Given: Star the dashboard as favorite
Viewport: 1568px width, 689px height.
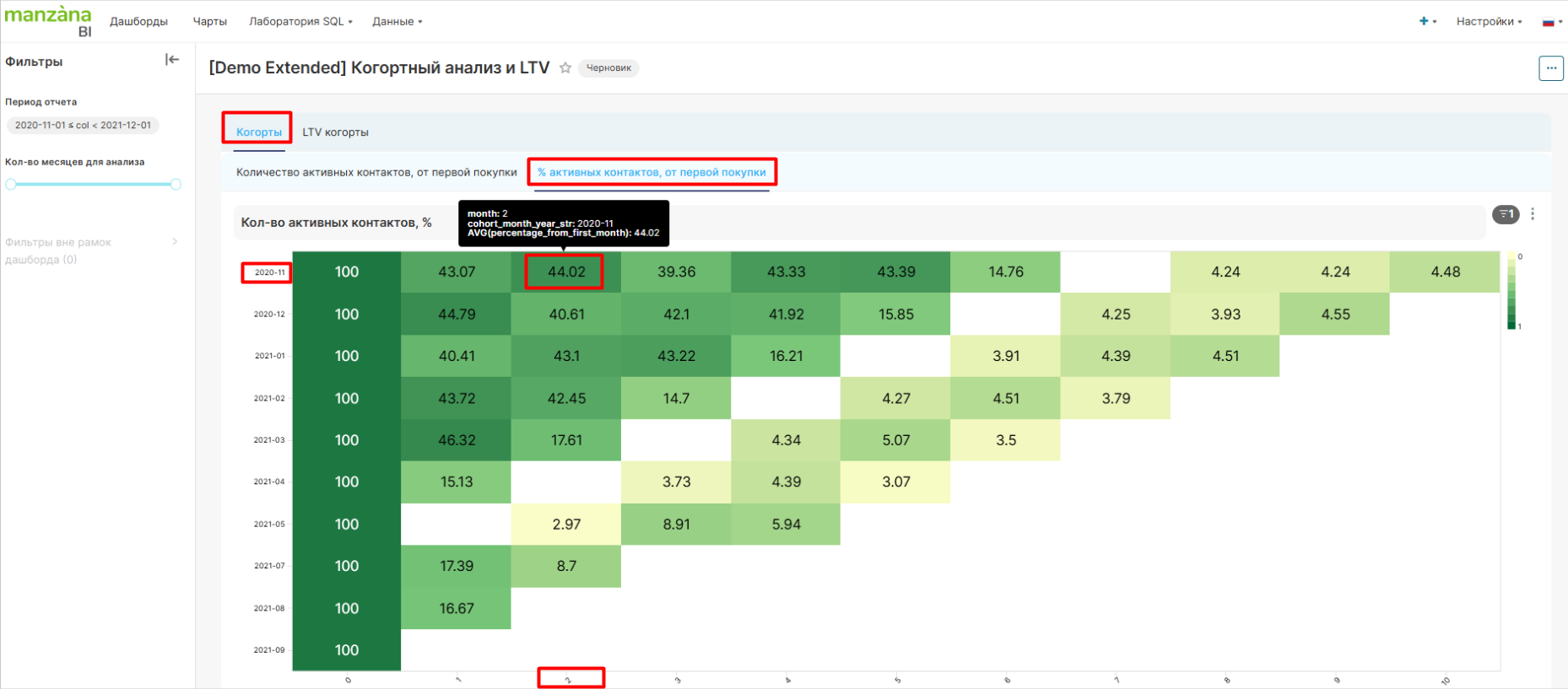Looking at the screenshot, I should [565, 68].
